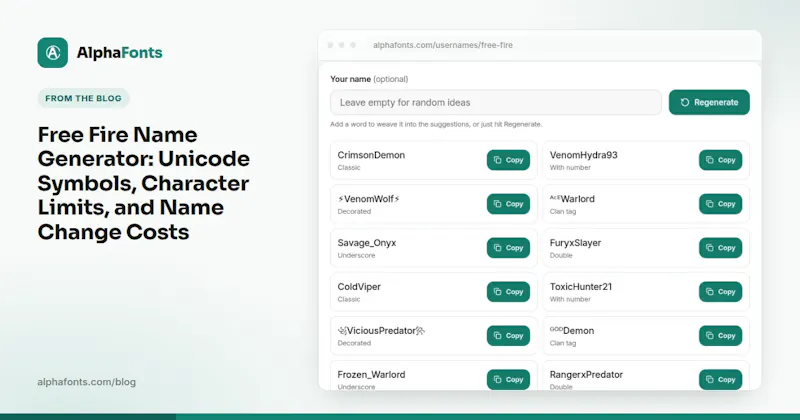This screenshot has height=420, width=800.
Task: Copy the decorated ViciousPredator name
Action: 508,336
